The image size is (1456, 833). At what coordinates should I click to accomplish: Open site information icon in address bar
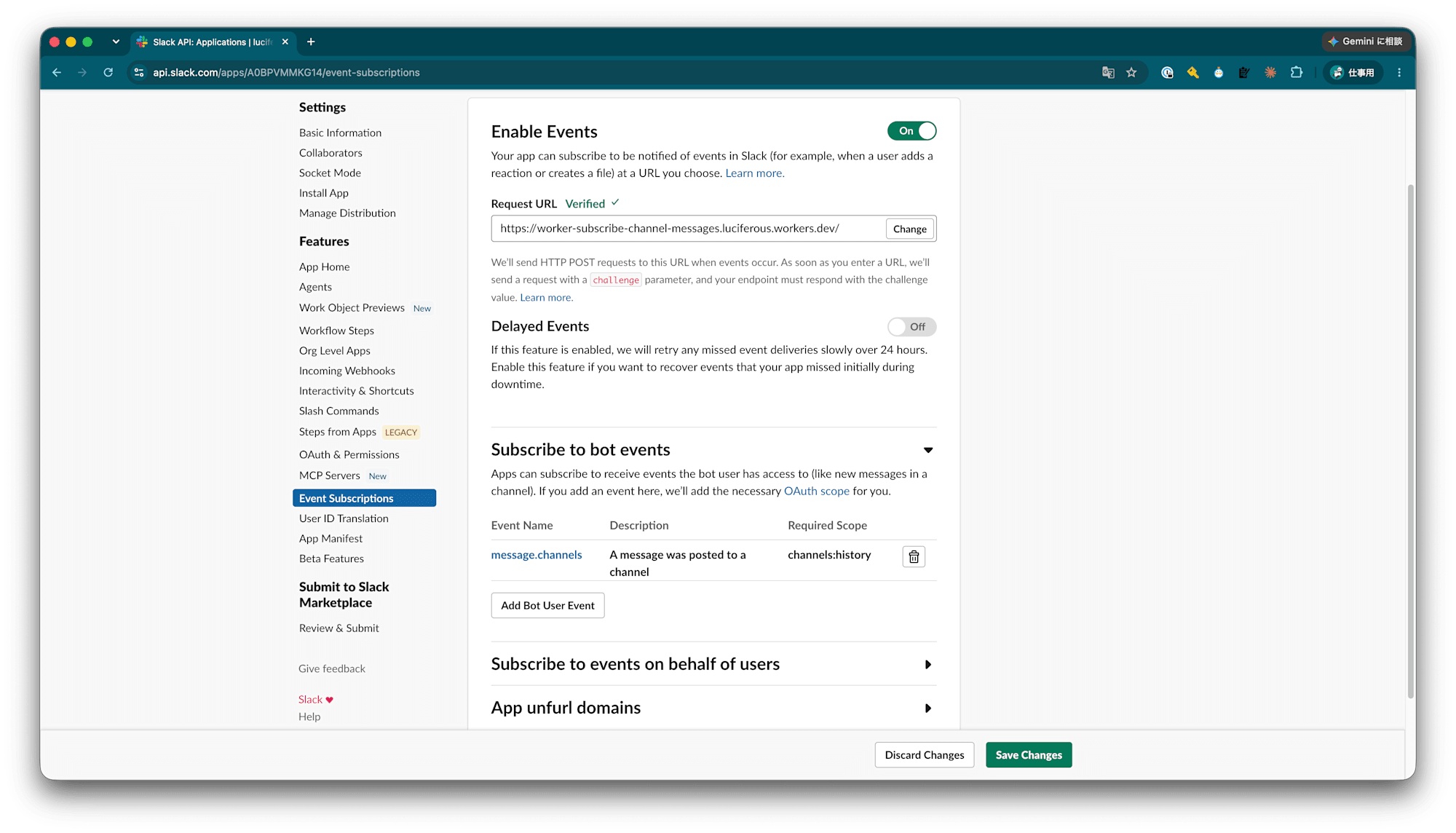coord(139,73)
